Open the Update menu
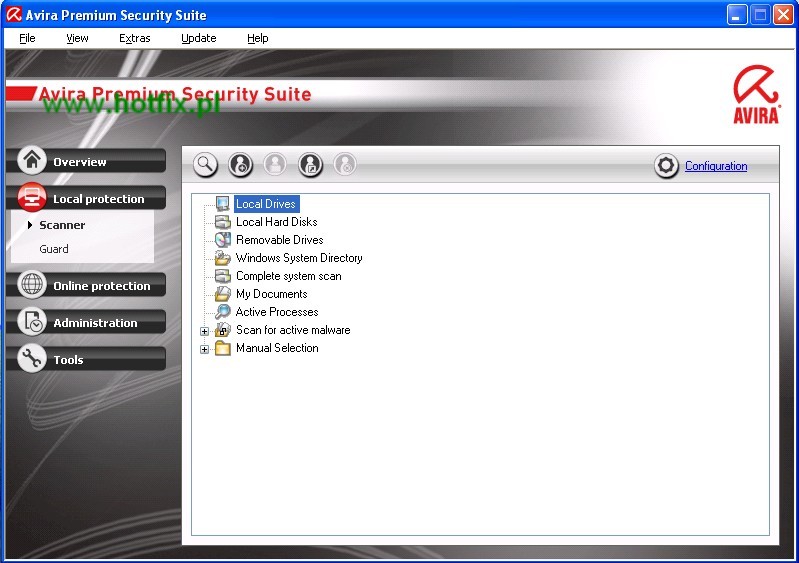The image size is (799, 563). (x=198, y=38)
